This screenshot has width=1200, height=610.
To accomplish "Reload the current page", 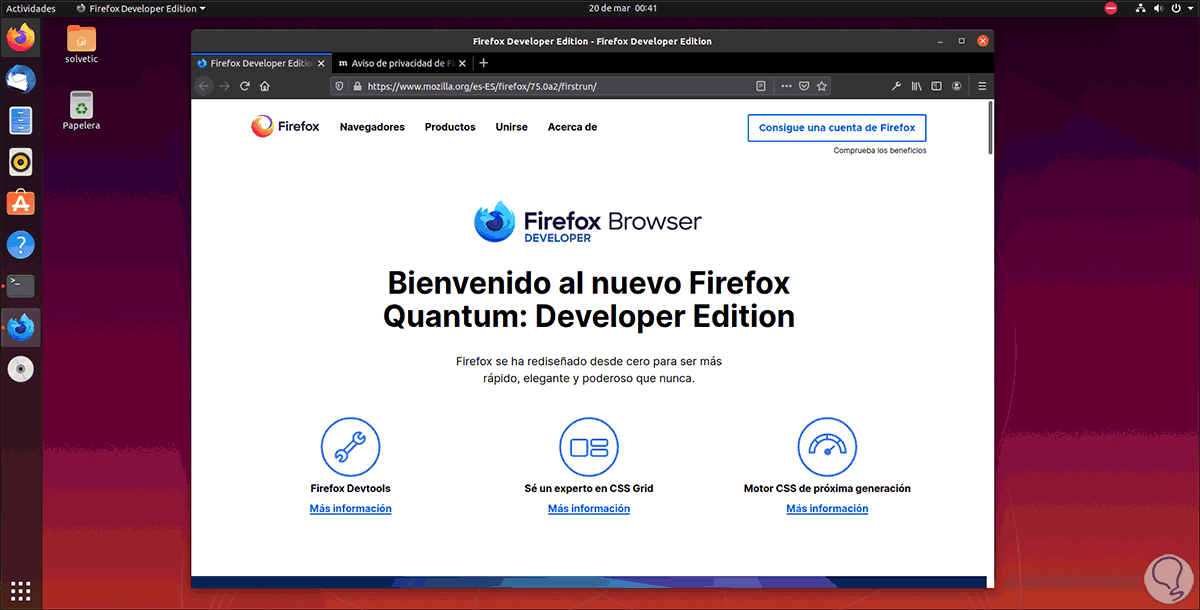I will click(x=245, y=86).
